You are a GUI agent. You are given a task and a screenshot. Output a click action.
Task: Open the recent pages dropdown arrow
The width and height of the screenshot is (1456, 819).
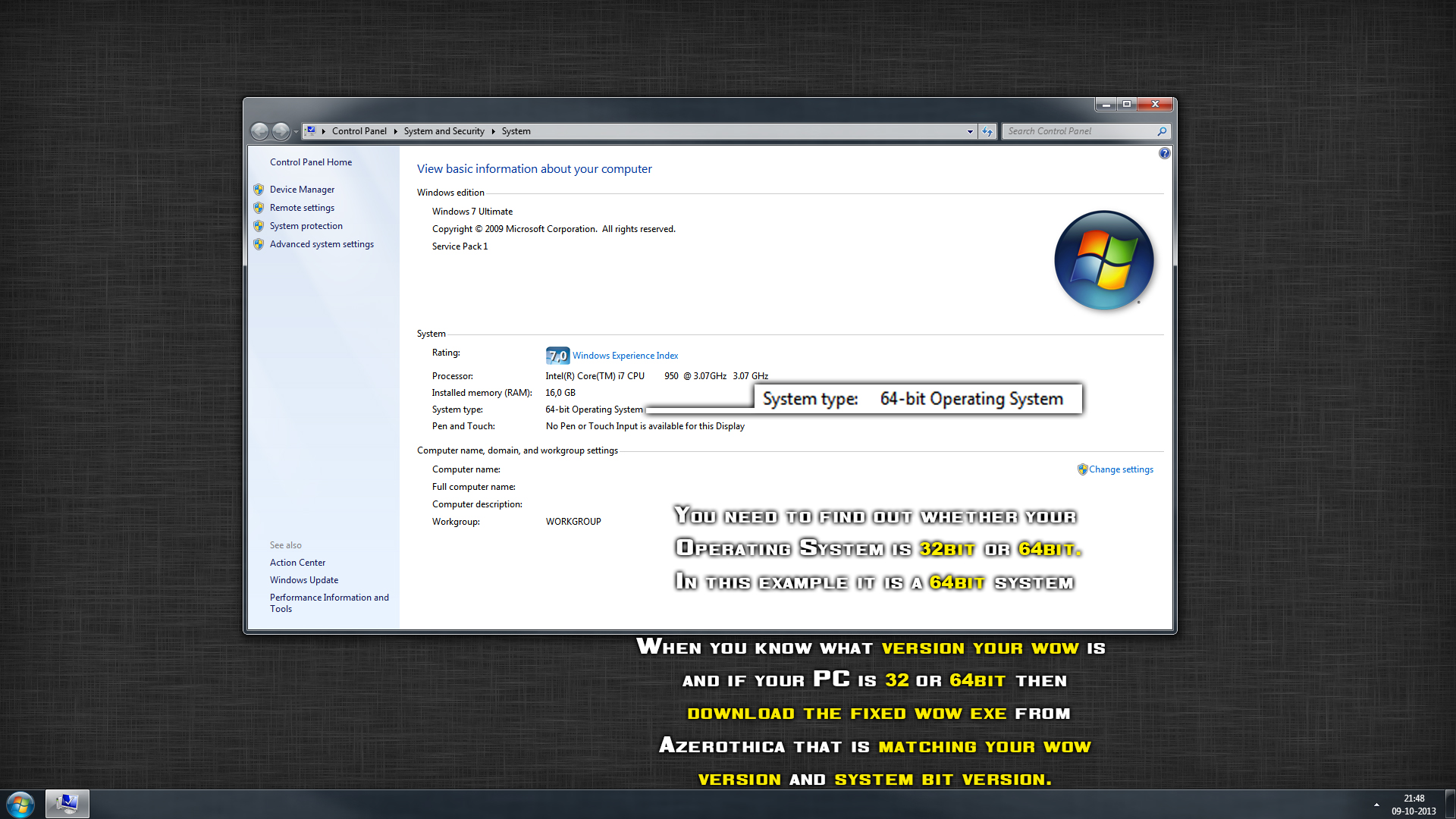pos(296,132)
